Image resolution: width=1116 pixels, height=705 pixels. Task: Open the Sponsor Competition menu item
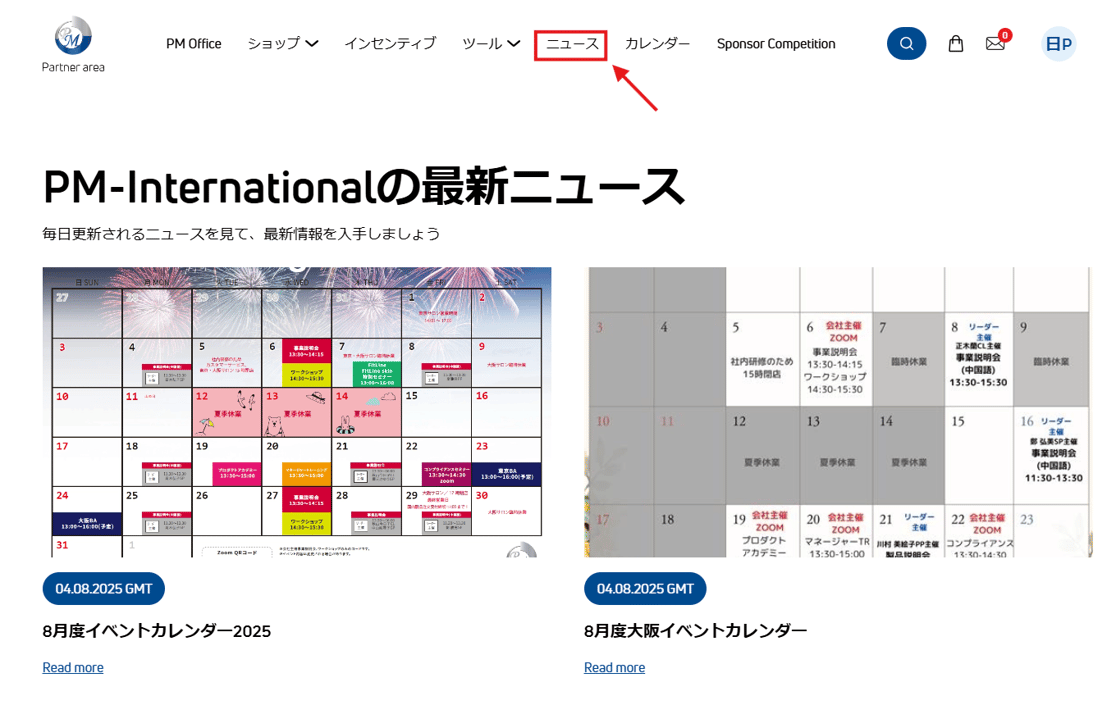[776, 43]
